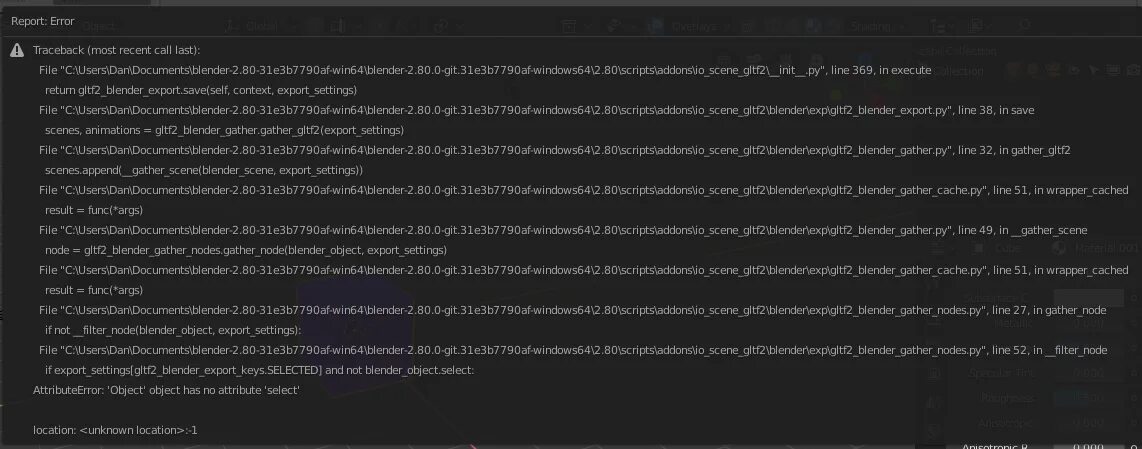
Task: Click the Anisotropic R value slider
Action: pyautogui.click(x=1089, y=446)
